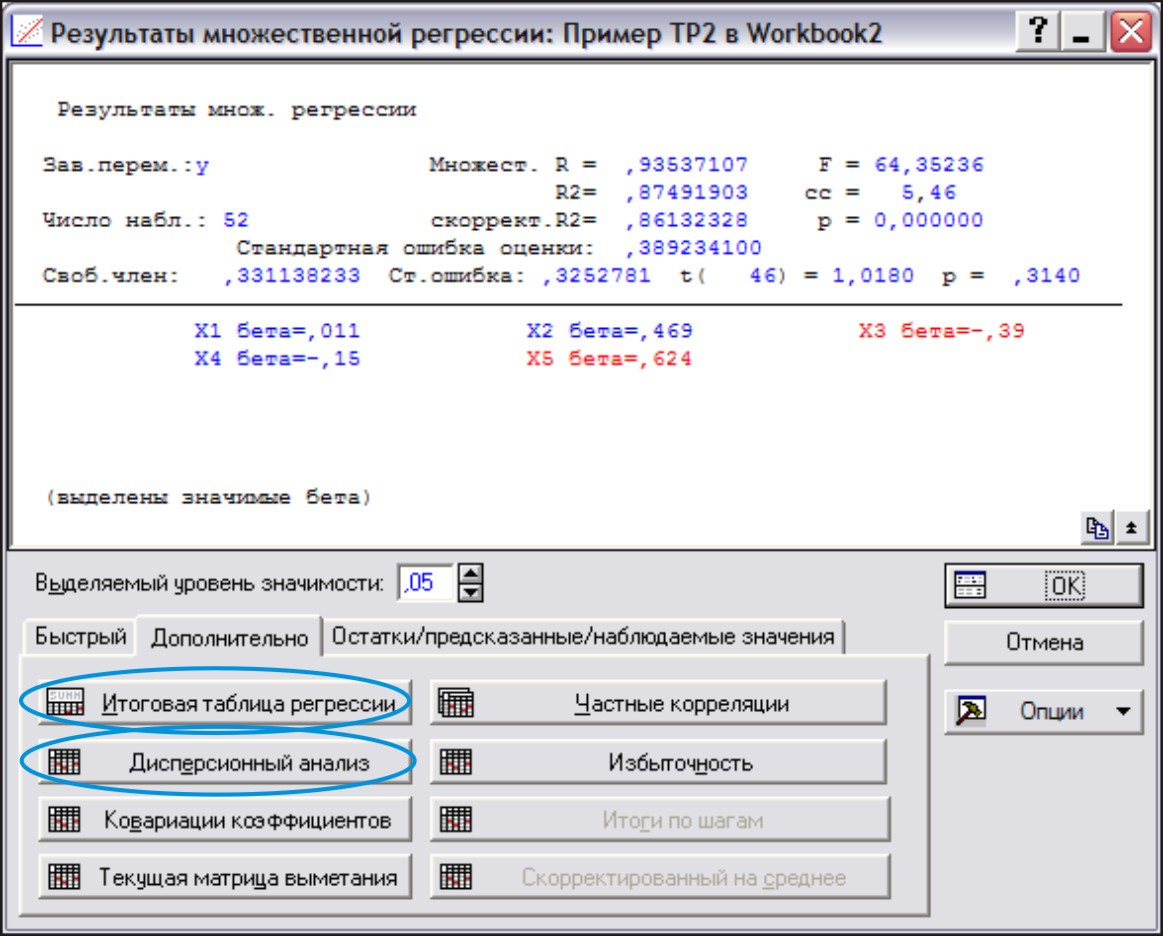Click the note (выделены значимые бета)
The image size is (1163, 936).
208,497
